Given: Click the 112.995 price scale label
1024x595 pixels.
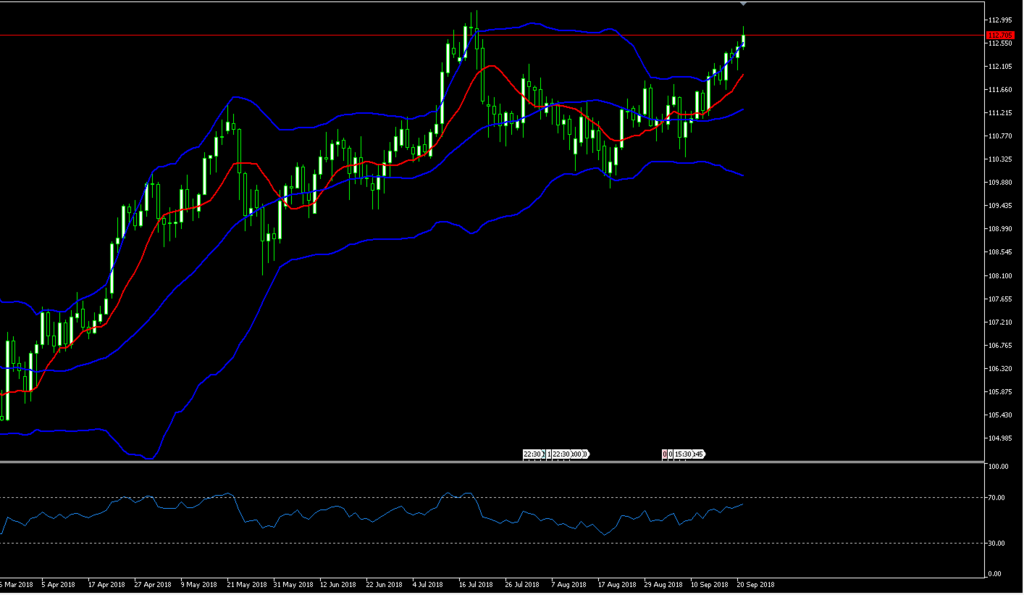Looking at the screenshot, I should (1000, 20).
